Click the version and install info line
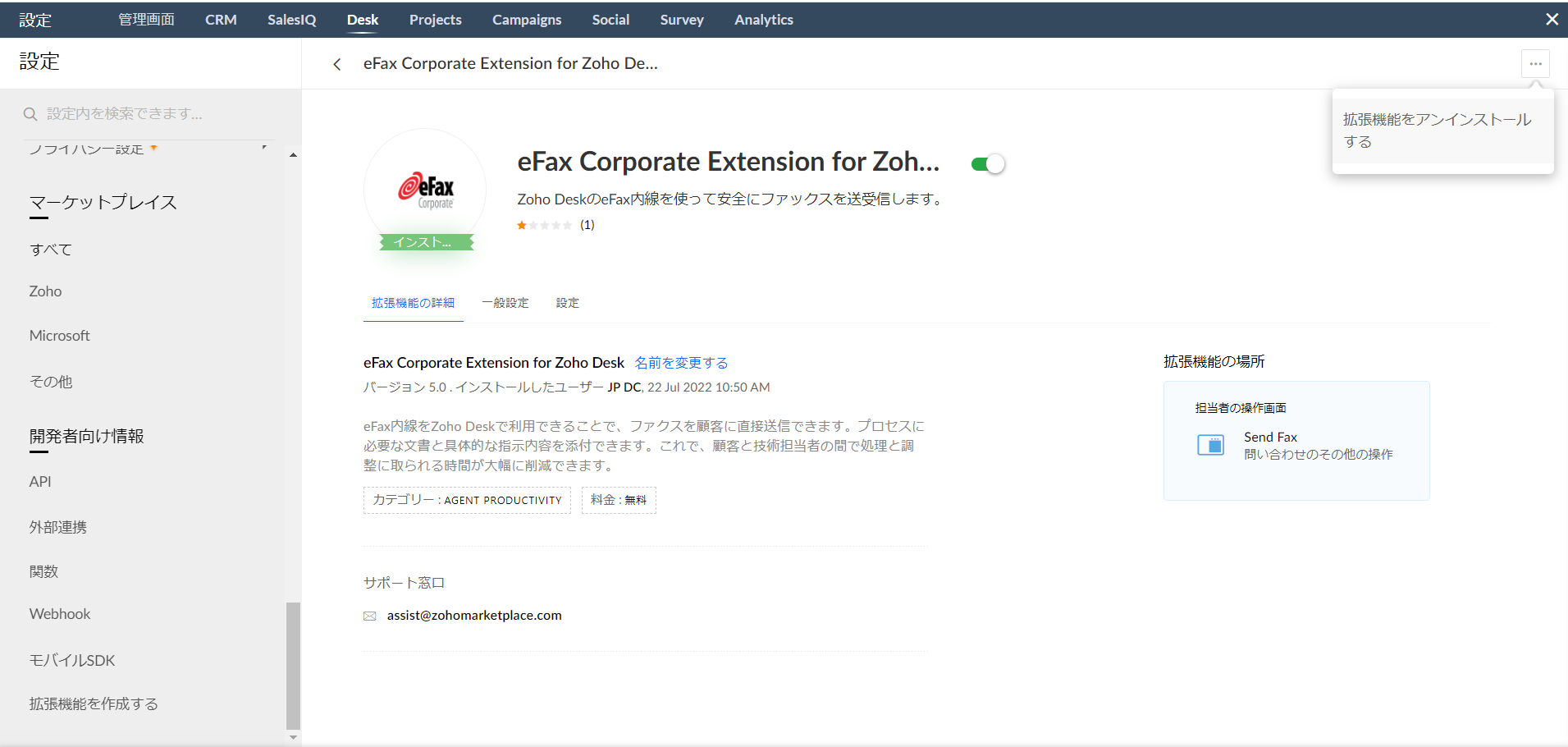 567,387
